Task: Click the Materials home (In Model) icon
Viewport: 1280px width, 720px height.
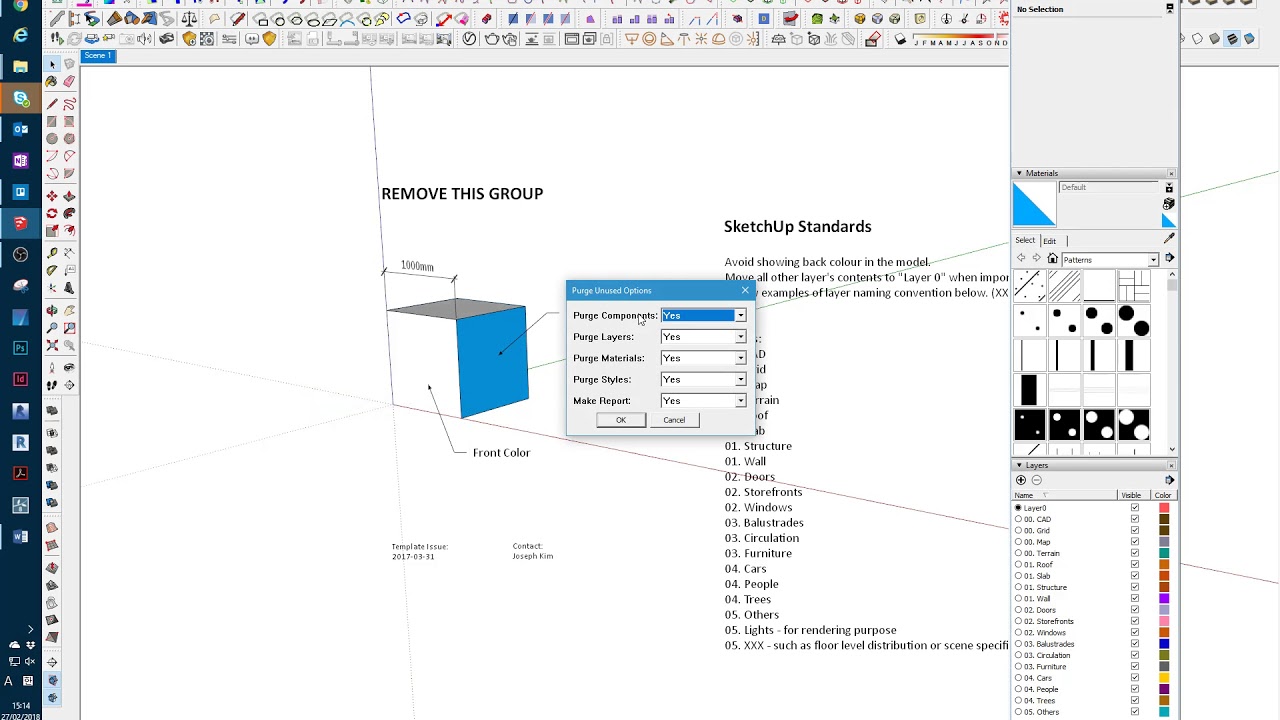Action: (x=1053, y=259)
